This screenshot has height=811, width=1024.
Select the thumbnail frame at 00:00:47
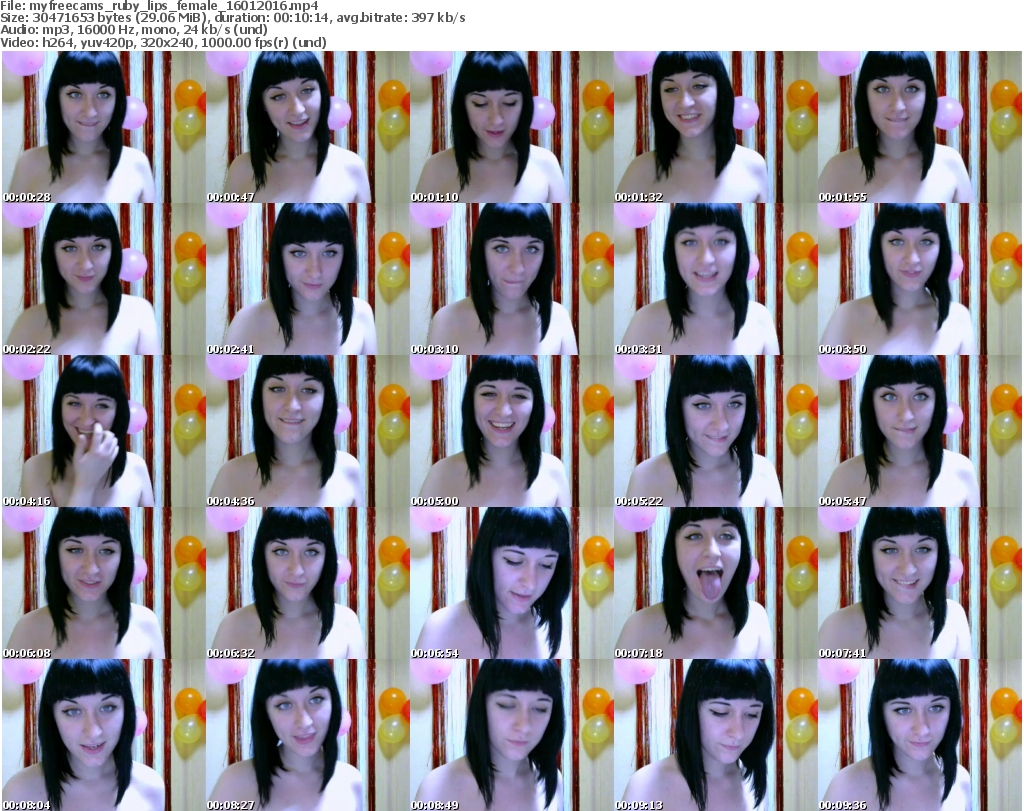pos(308,127)
